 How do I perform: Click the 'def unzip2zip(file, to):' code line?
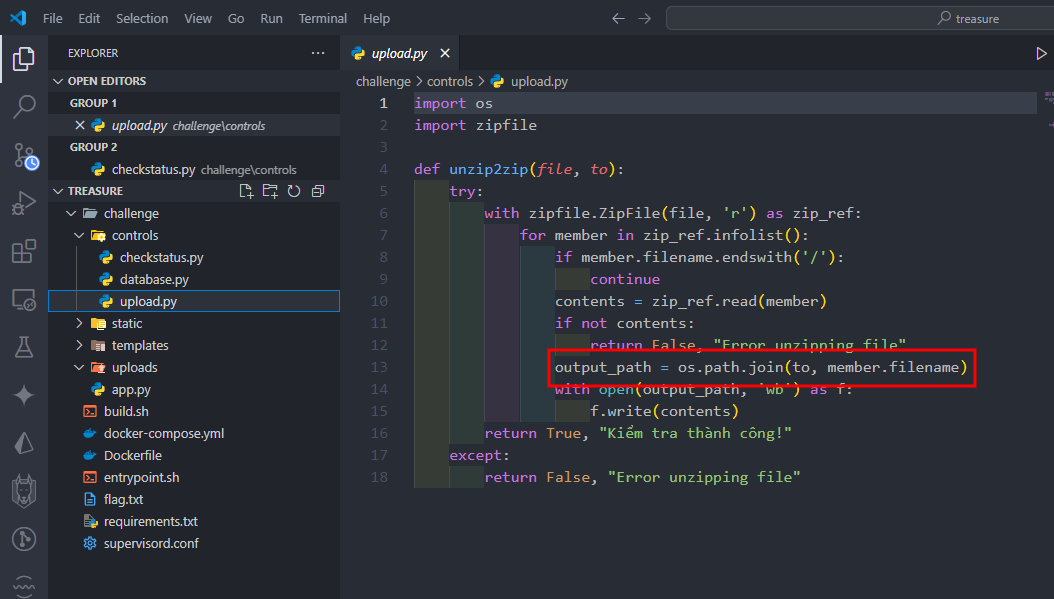[519, 169]
